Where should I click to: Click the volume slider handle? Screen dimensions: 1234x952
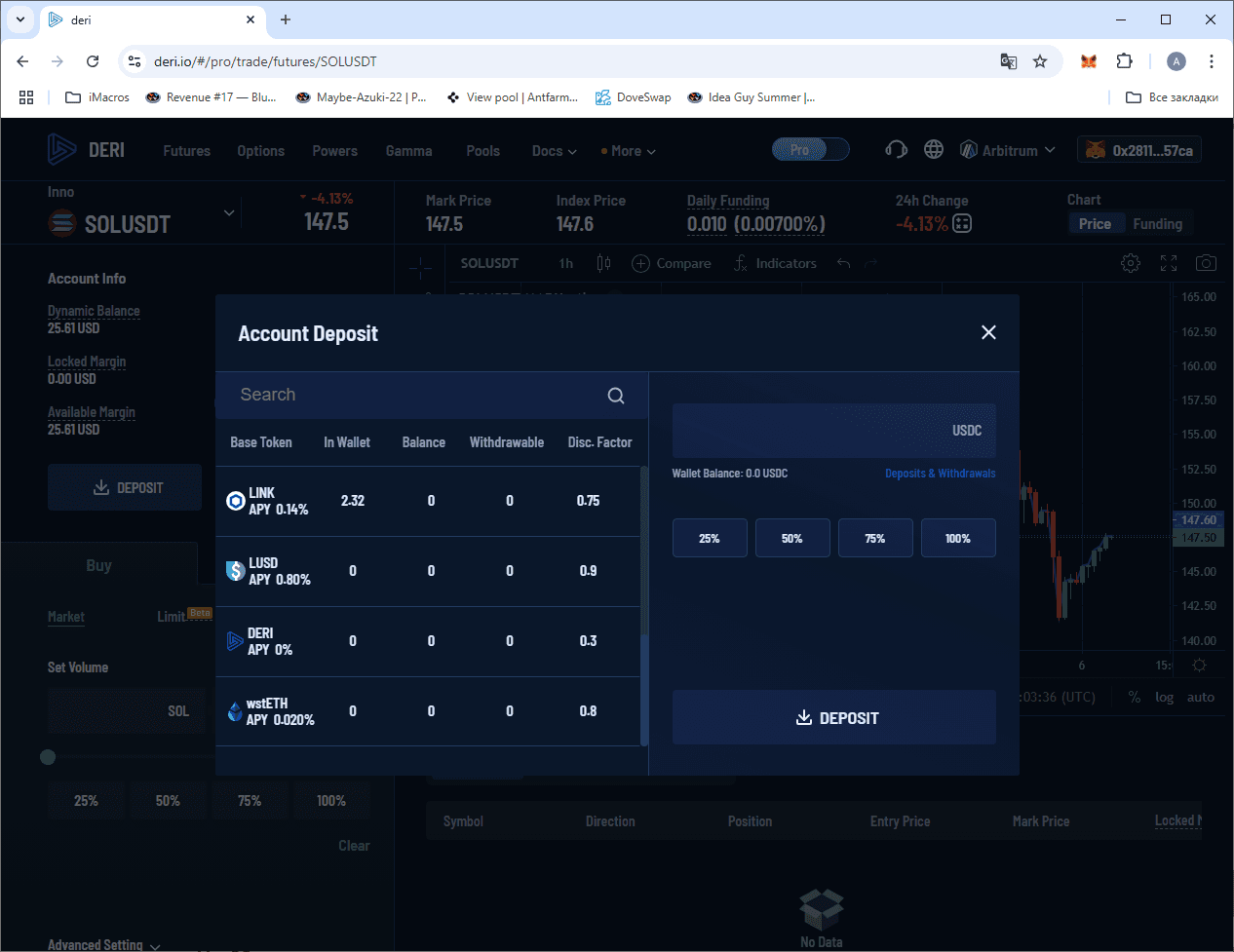48,757
